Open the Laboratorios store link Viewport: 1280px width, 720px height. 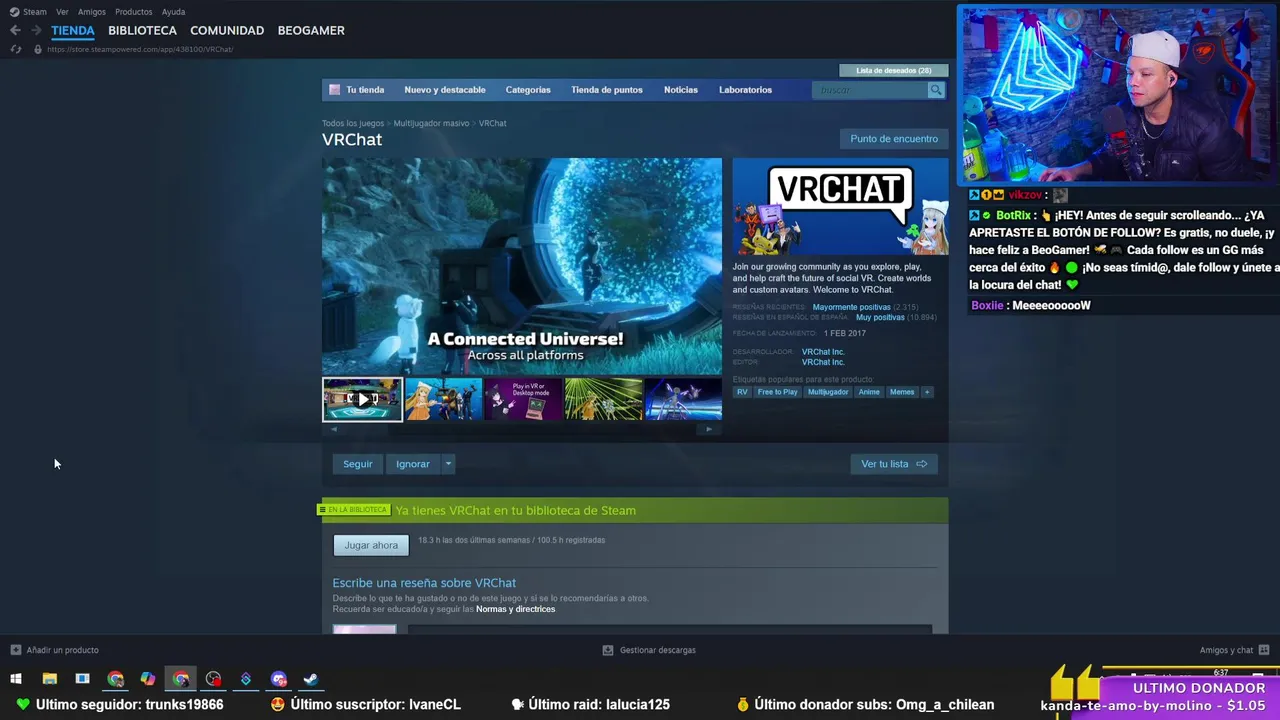745,90
